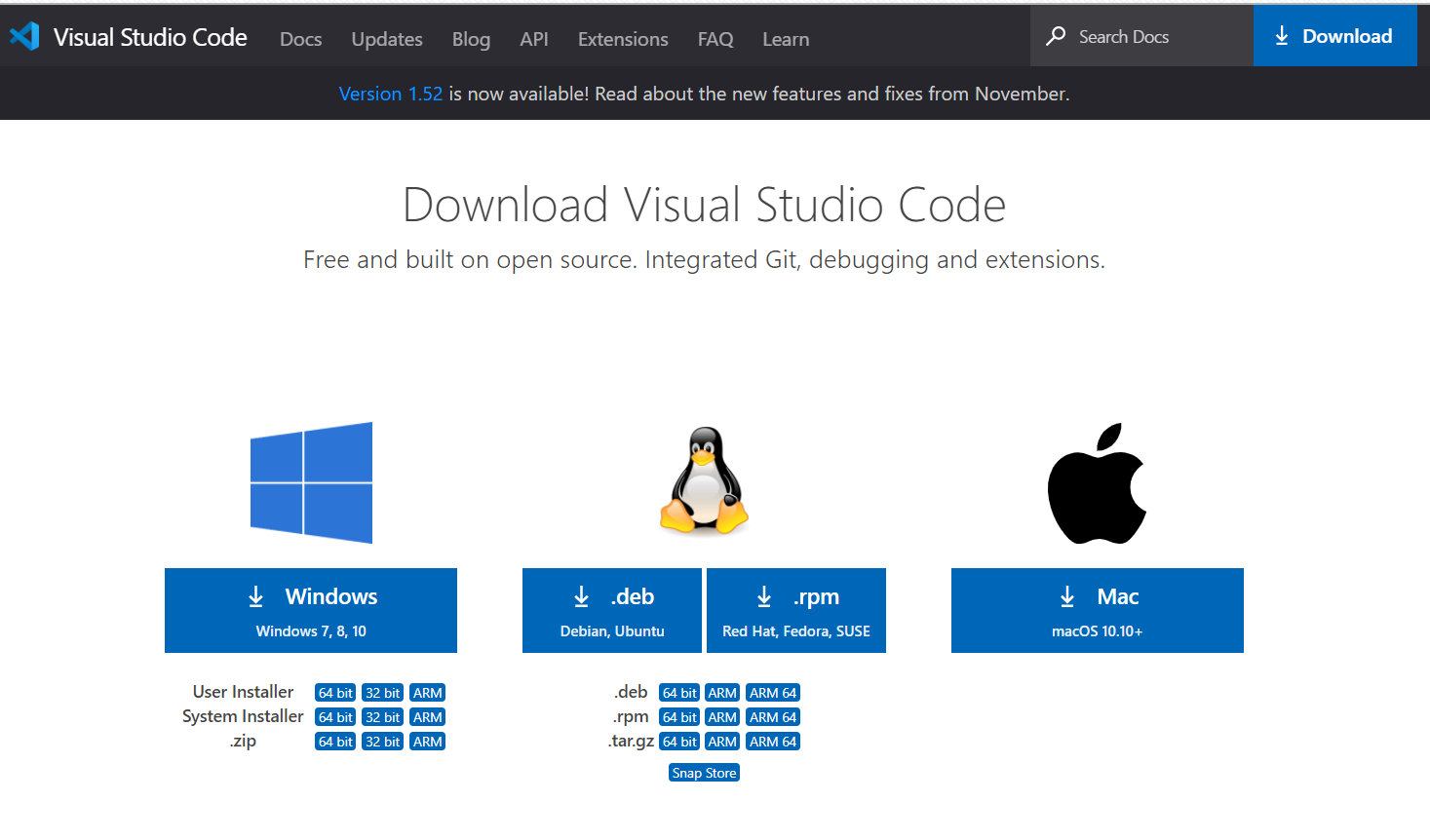Click the large Windows logo
1430x840 pixels.
tap(311, 482)
